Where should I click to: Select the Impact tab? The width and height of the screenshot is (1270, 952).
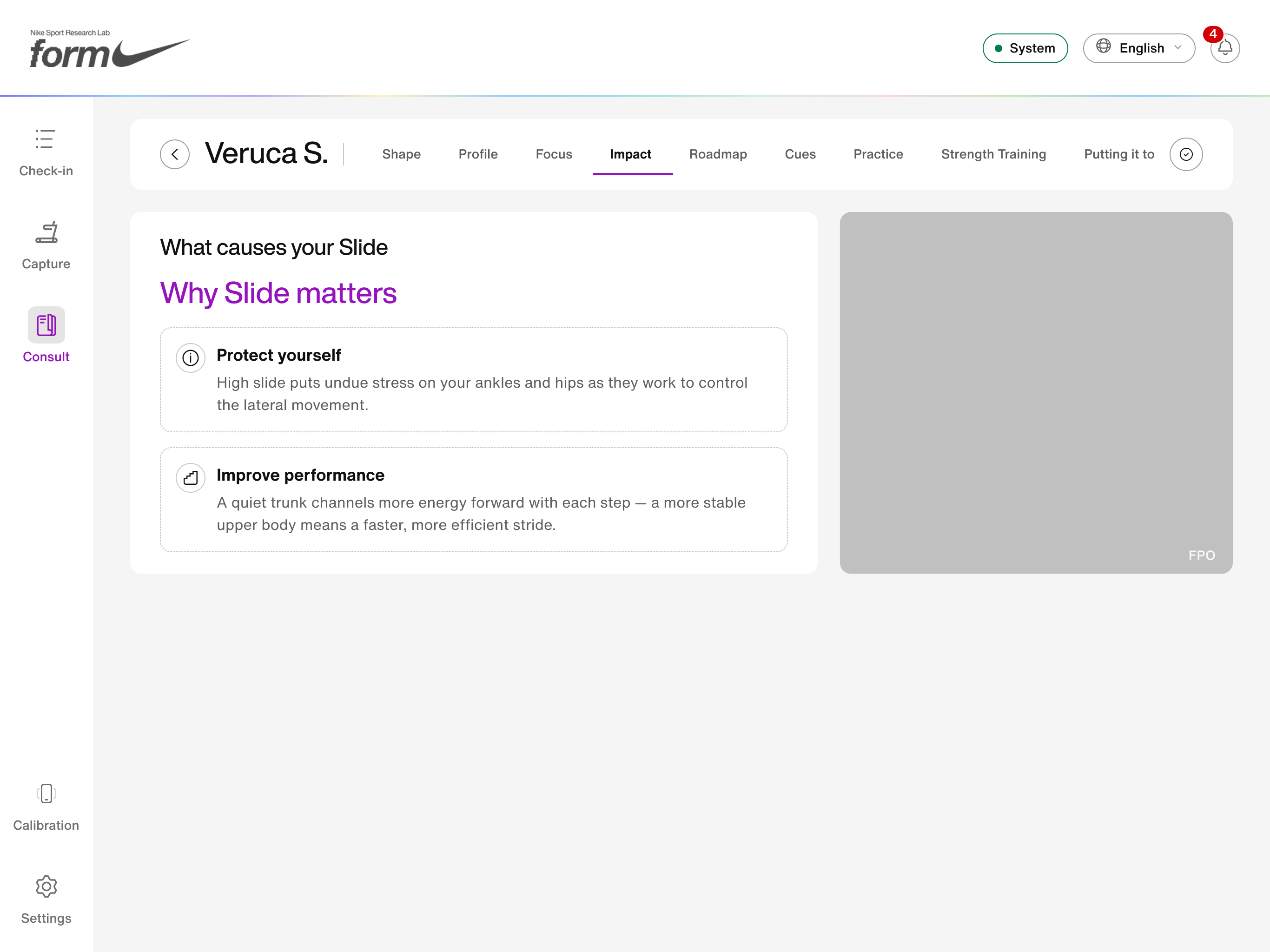tap(630, 154)
